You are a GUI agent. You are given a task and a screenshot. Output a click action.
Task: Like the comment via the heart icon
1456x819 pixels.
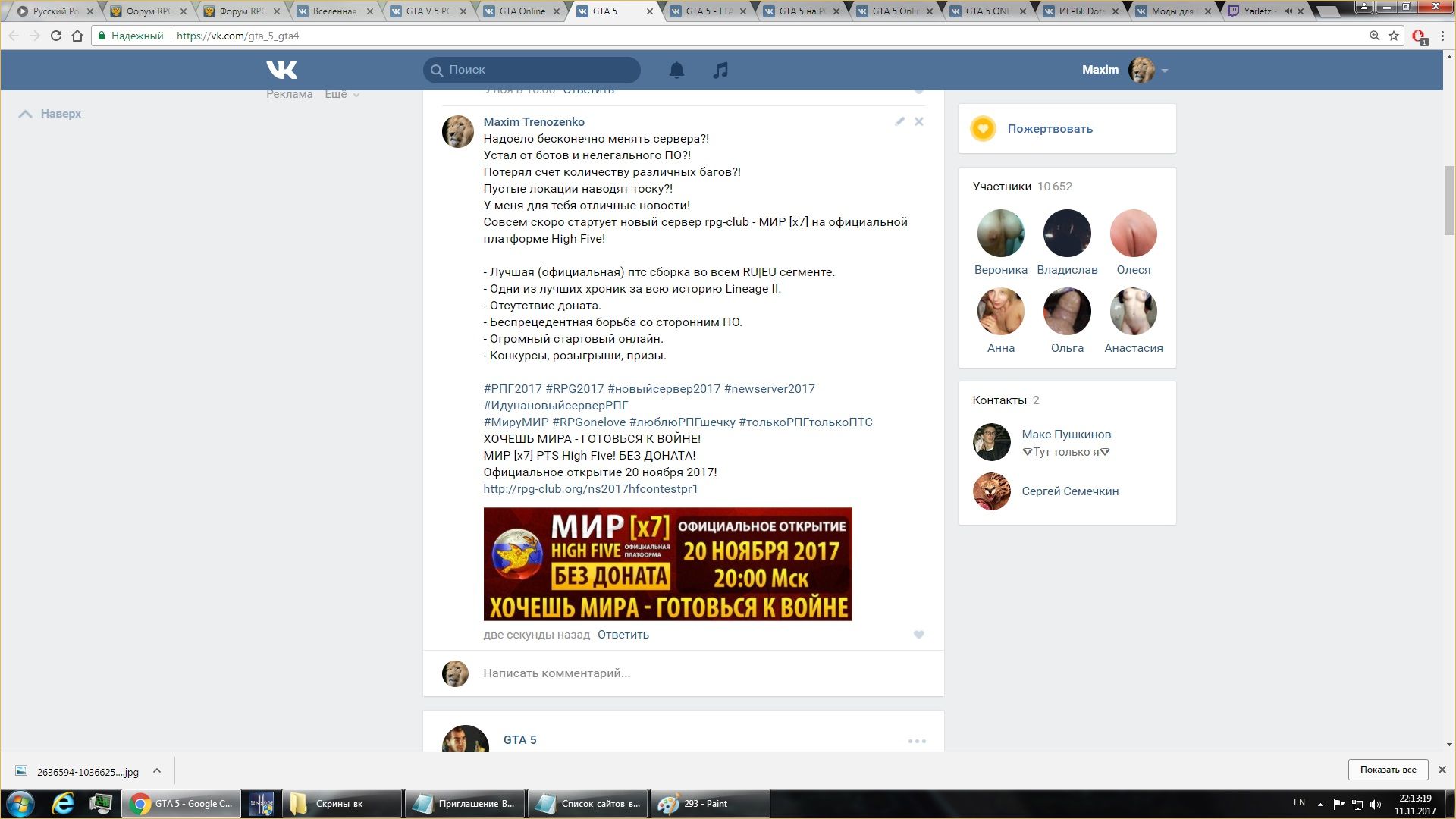(919, 635)
